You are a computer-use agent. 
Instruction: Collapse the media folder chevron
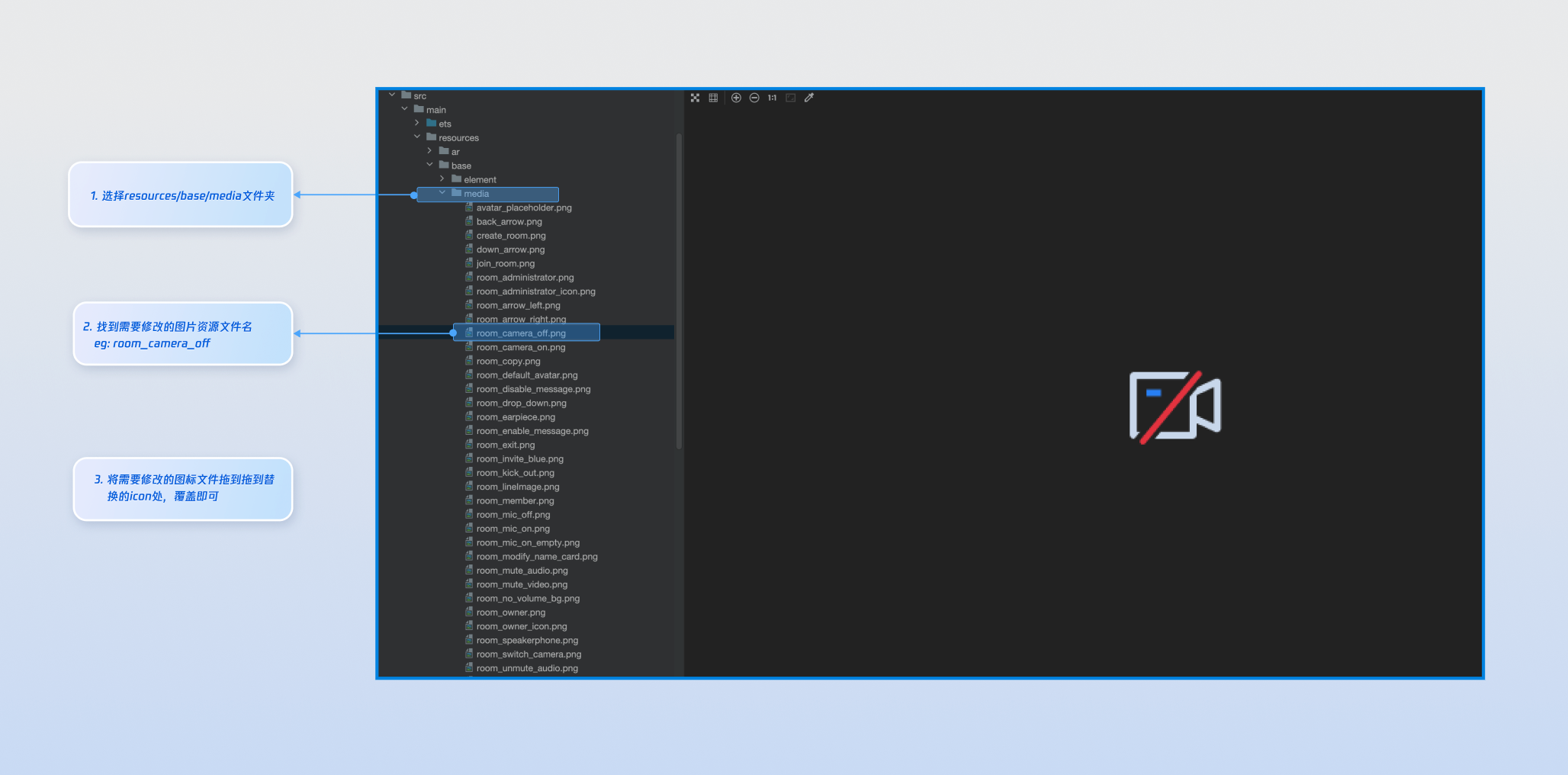point(442,193)
